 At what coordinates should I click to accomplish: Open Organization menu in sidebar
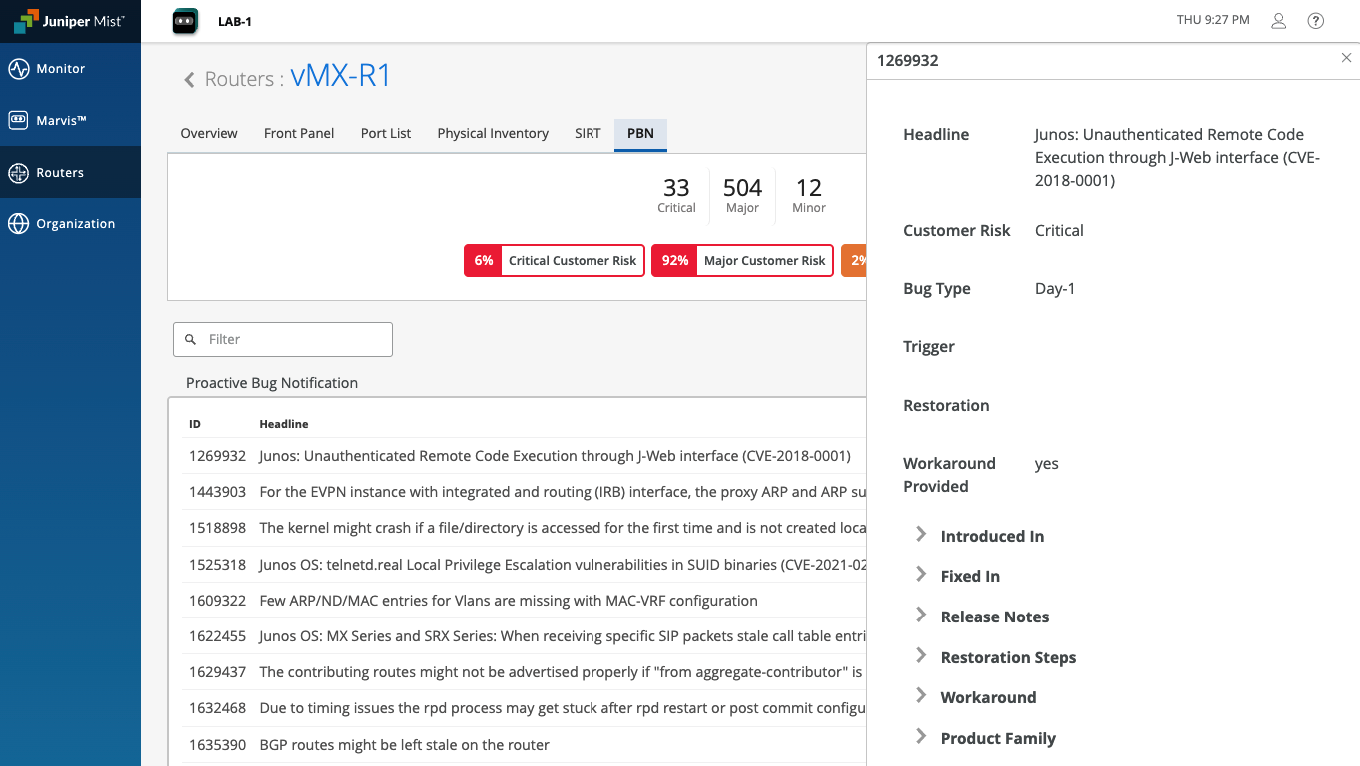[x=75, y=224]
